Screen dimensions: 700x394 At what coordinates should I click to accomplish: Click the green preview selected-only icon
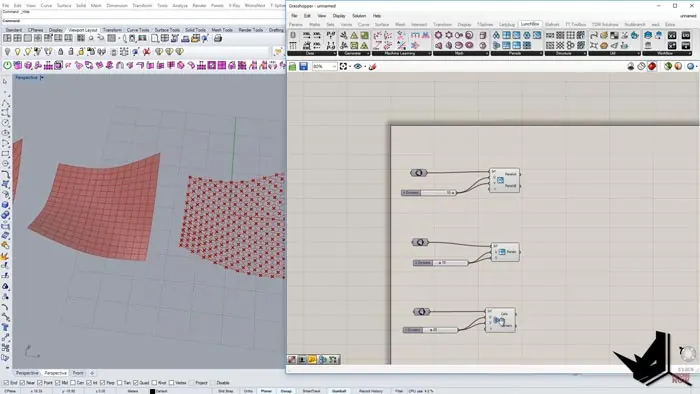[x=668, y=66]
